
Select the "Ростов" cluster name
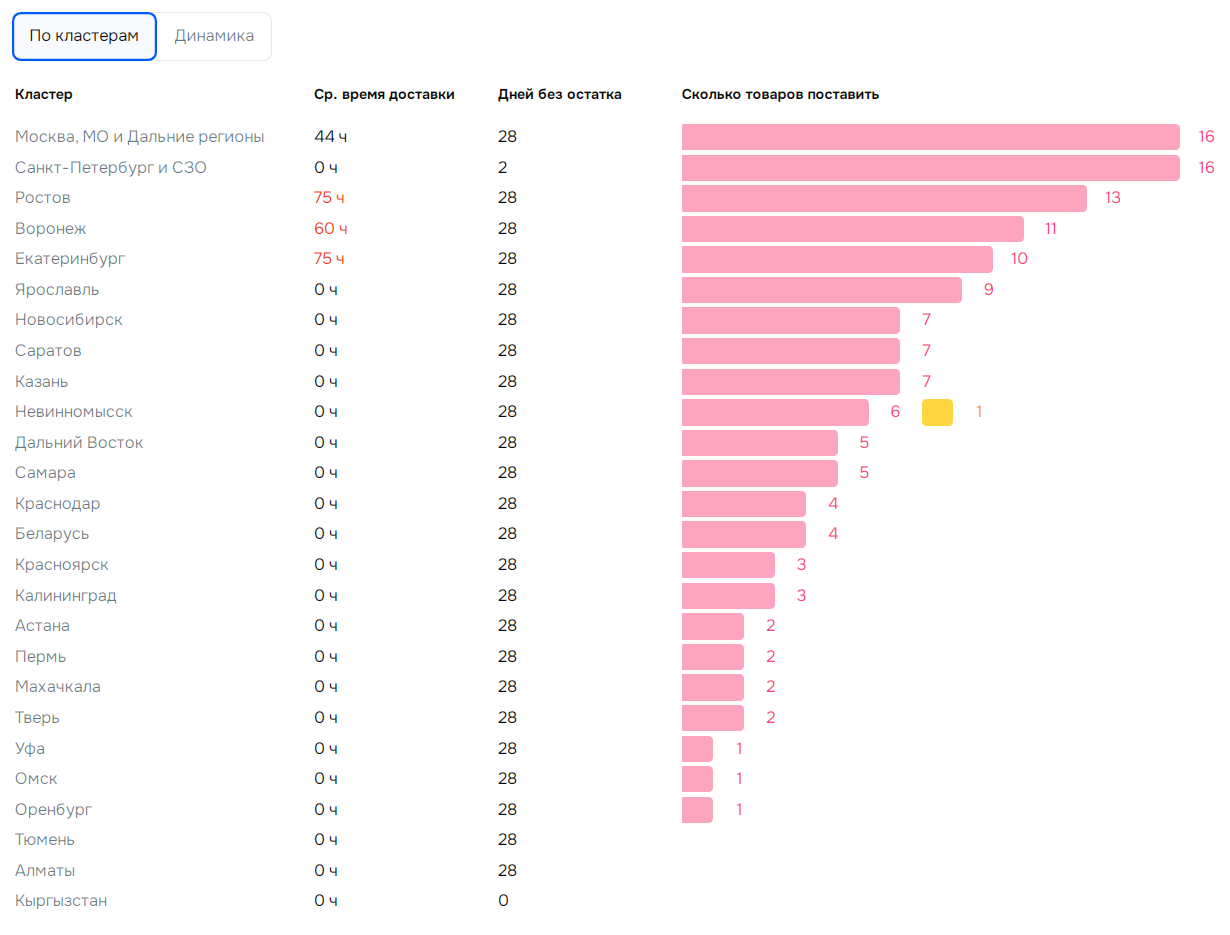coord(43,198)
